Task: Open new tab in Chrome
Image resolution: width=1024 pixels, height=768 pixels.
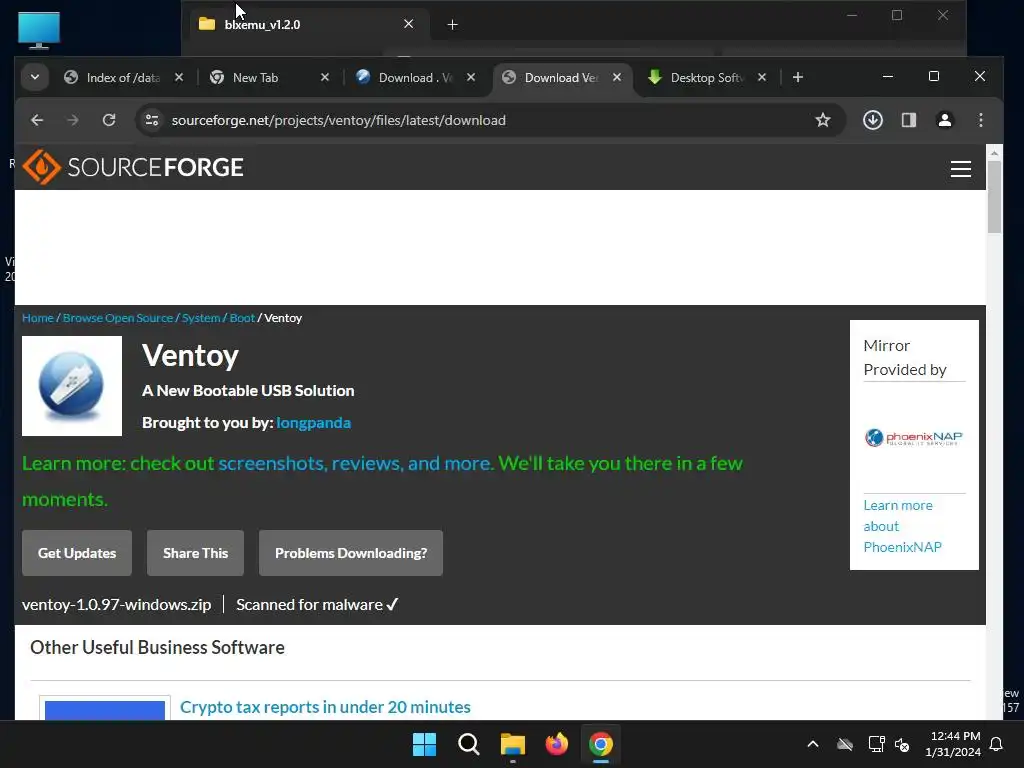Action: (797, 77)
